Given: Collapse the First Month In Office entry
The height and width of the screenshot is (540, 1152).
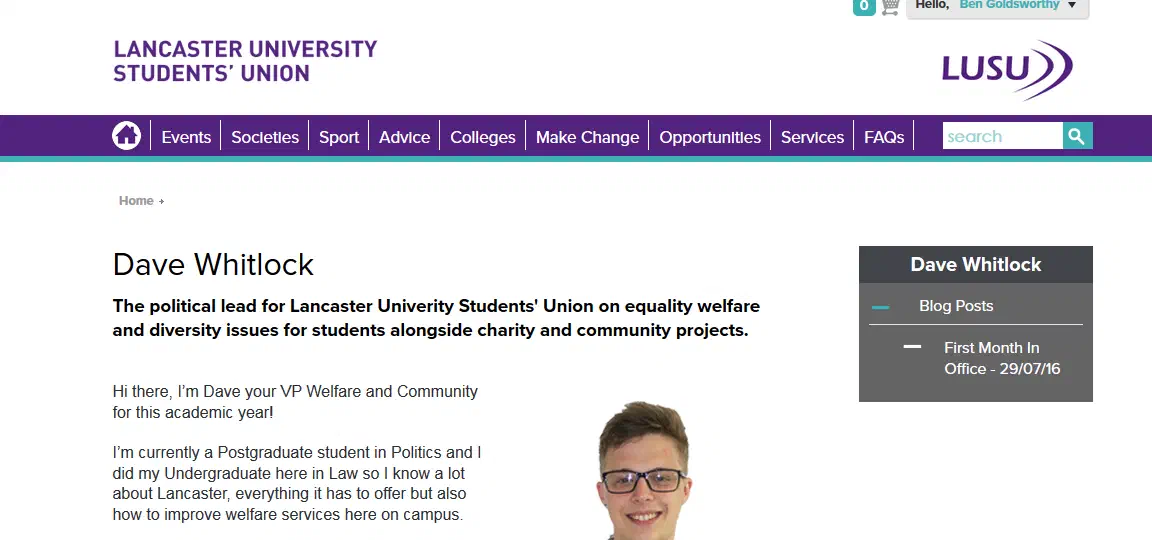Looking at the screenshot, I should pos(912,347).
